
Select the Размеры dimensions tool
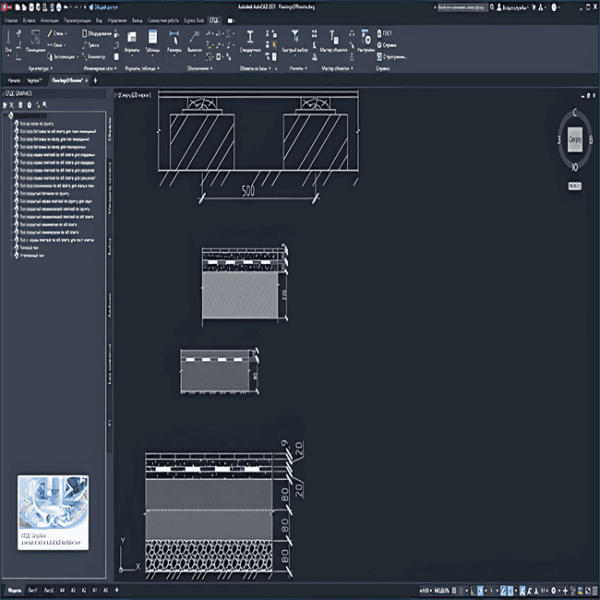coord(174,42)
